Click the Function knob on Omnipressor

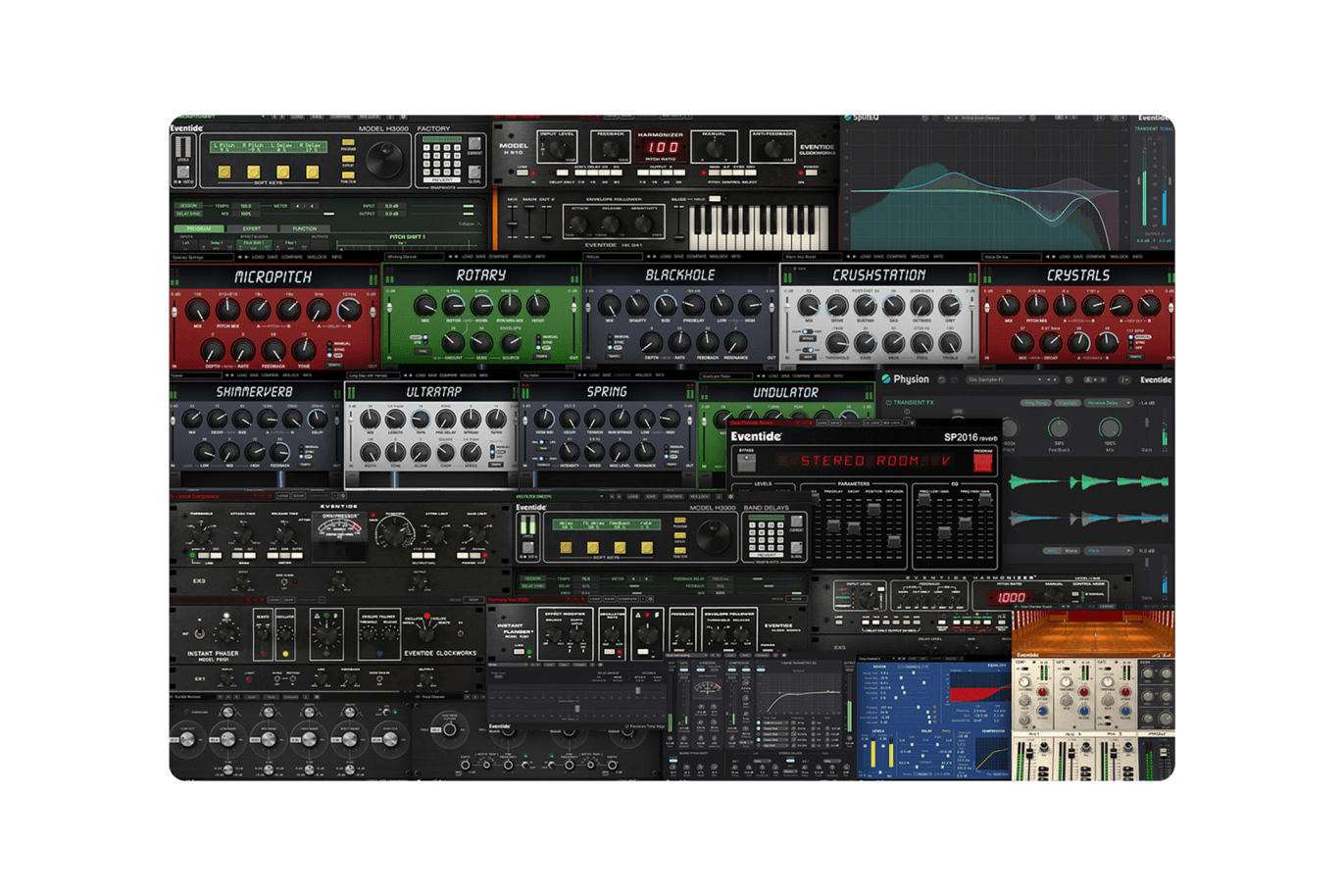(395, 534)
